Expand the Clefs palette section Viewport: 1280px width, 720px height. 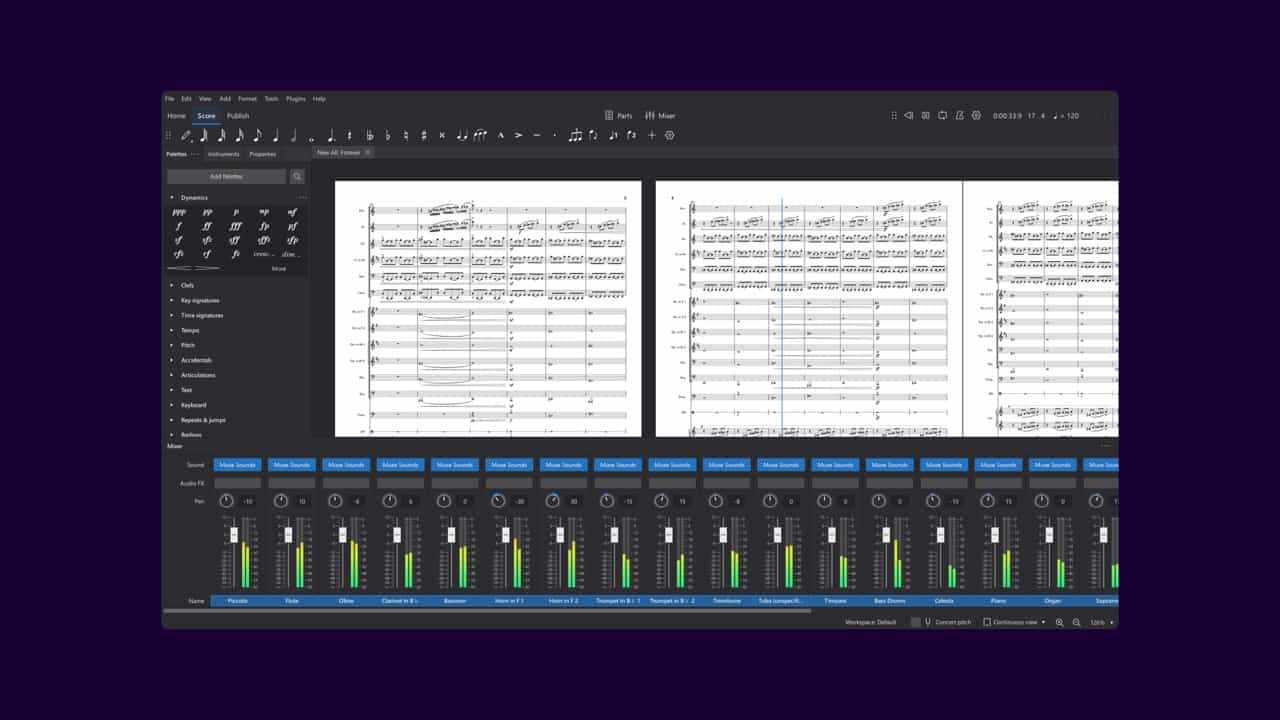tap(187, 285)
